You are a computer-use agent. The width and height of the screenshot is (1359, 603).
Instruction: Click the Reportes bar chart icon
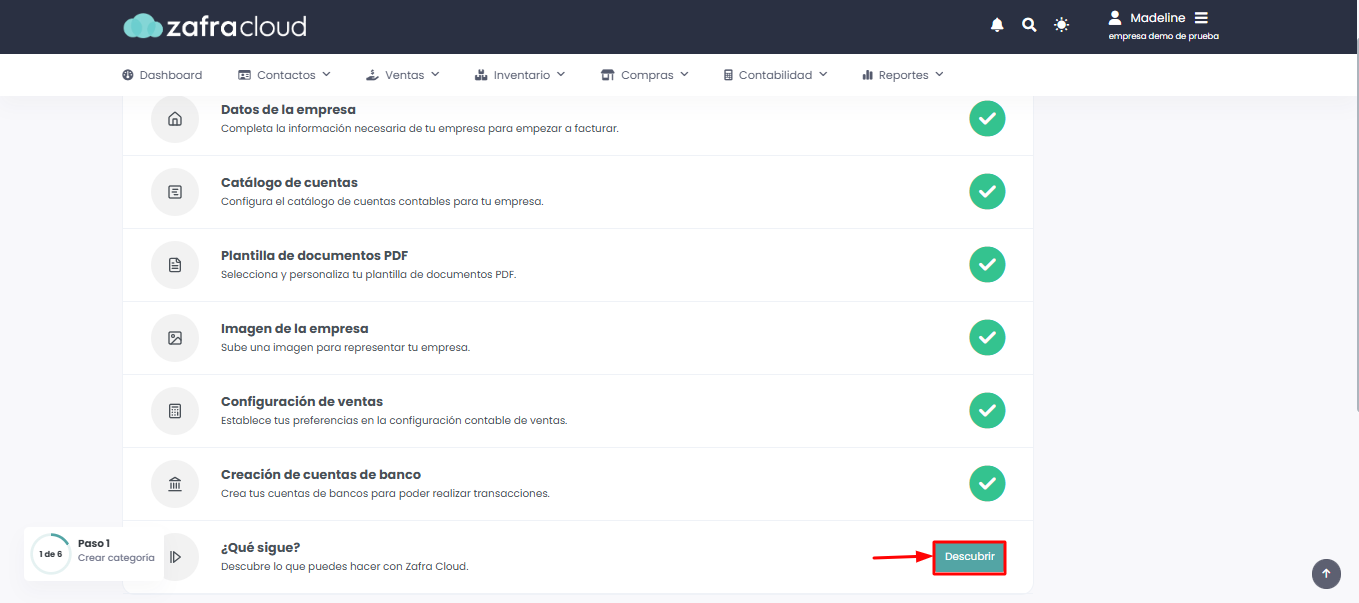click(868, 75)
